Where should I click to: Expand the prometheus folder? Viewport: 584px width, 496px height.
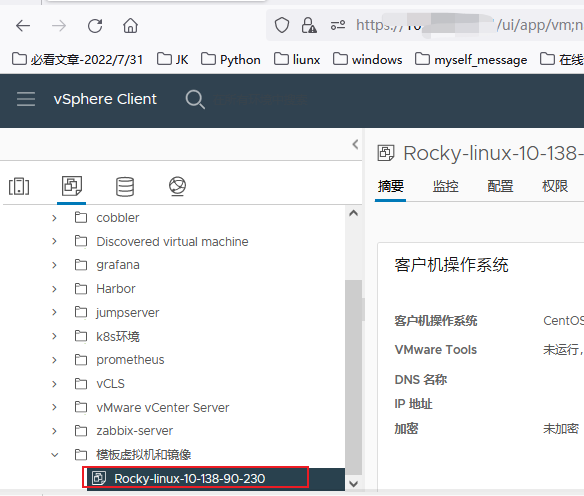click(54, 360)
